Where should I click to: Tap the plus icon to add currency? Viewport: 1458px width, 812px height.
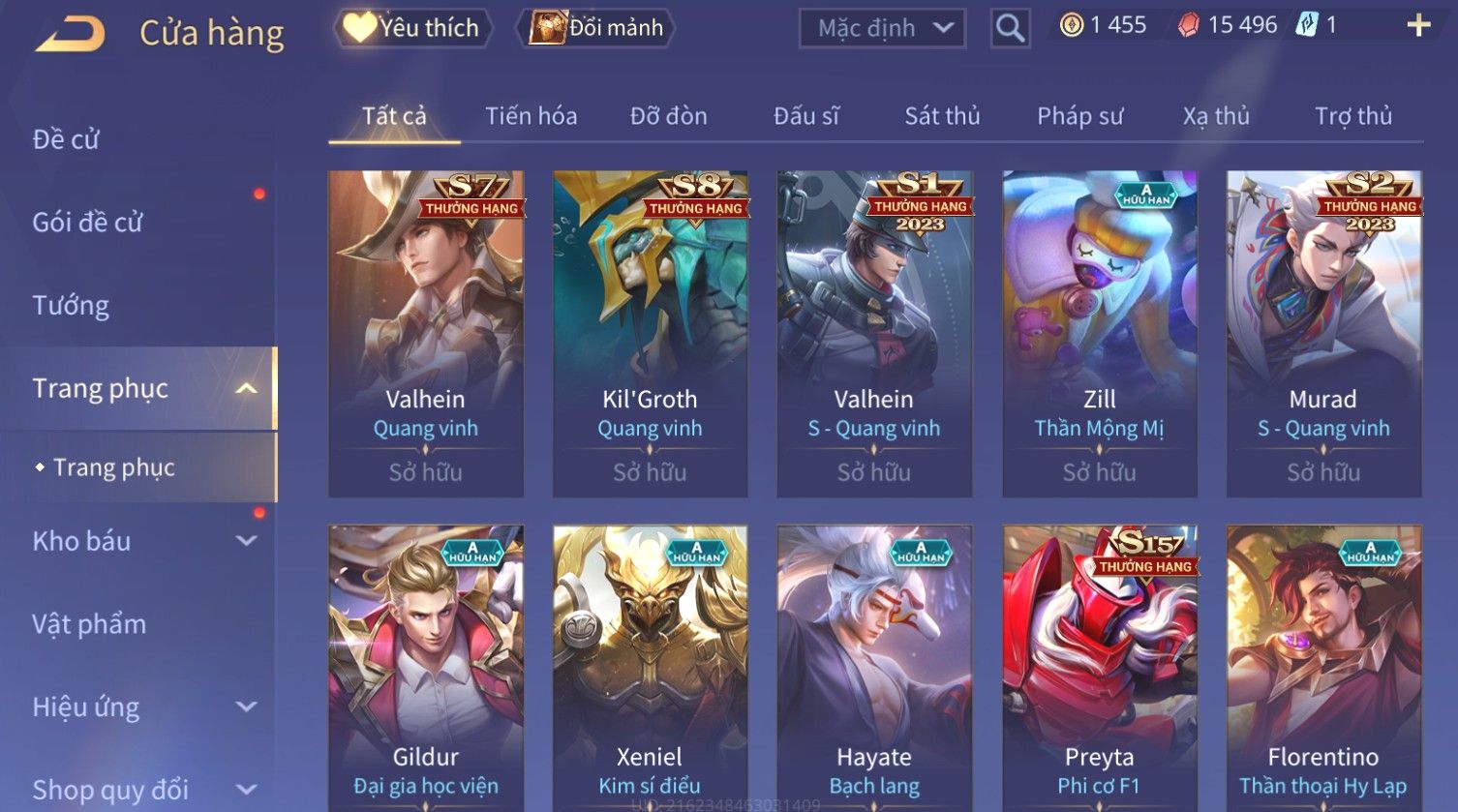coord(1418,26)
